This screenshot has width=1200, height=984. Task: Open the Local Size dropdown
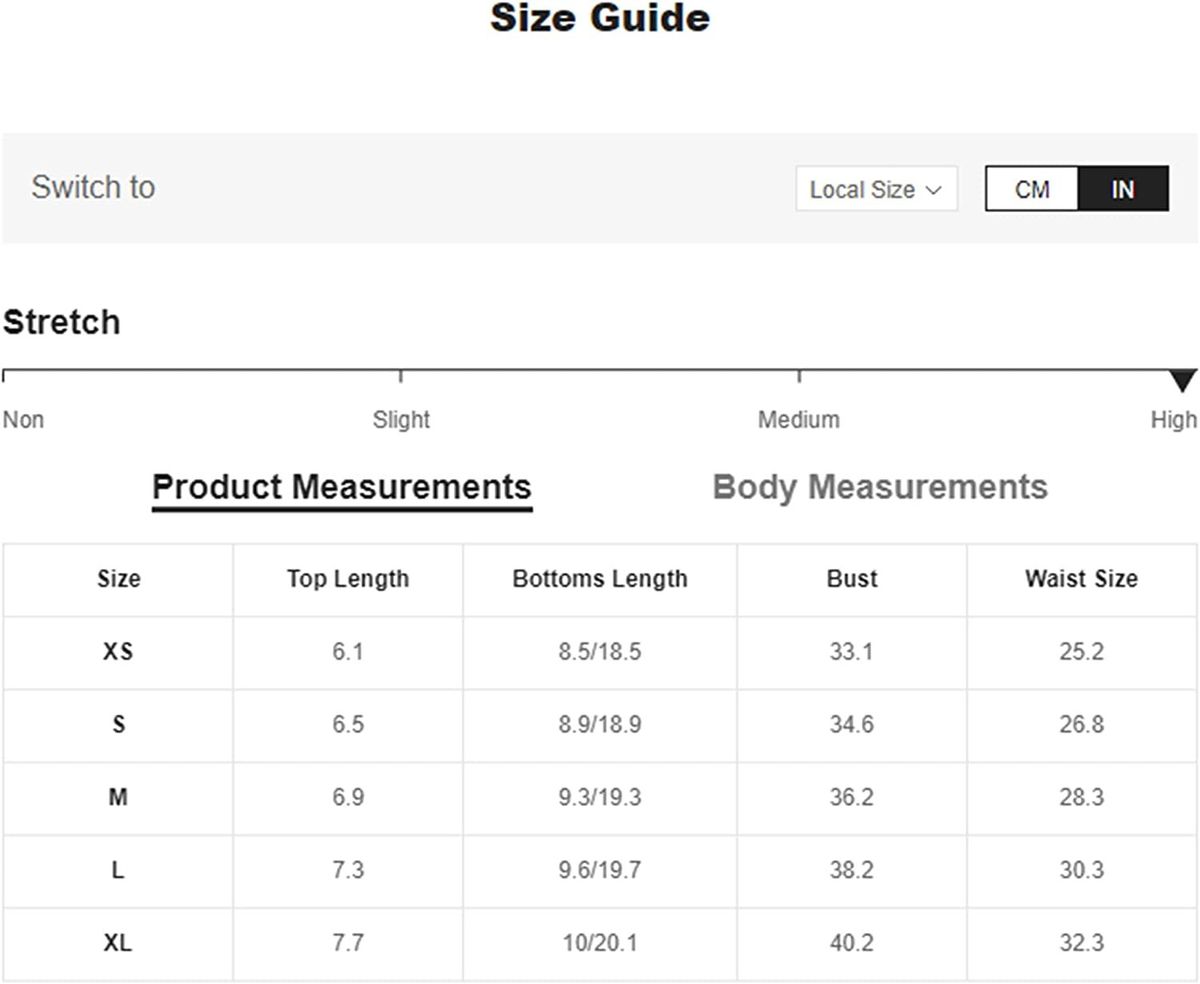875,189
